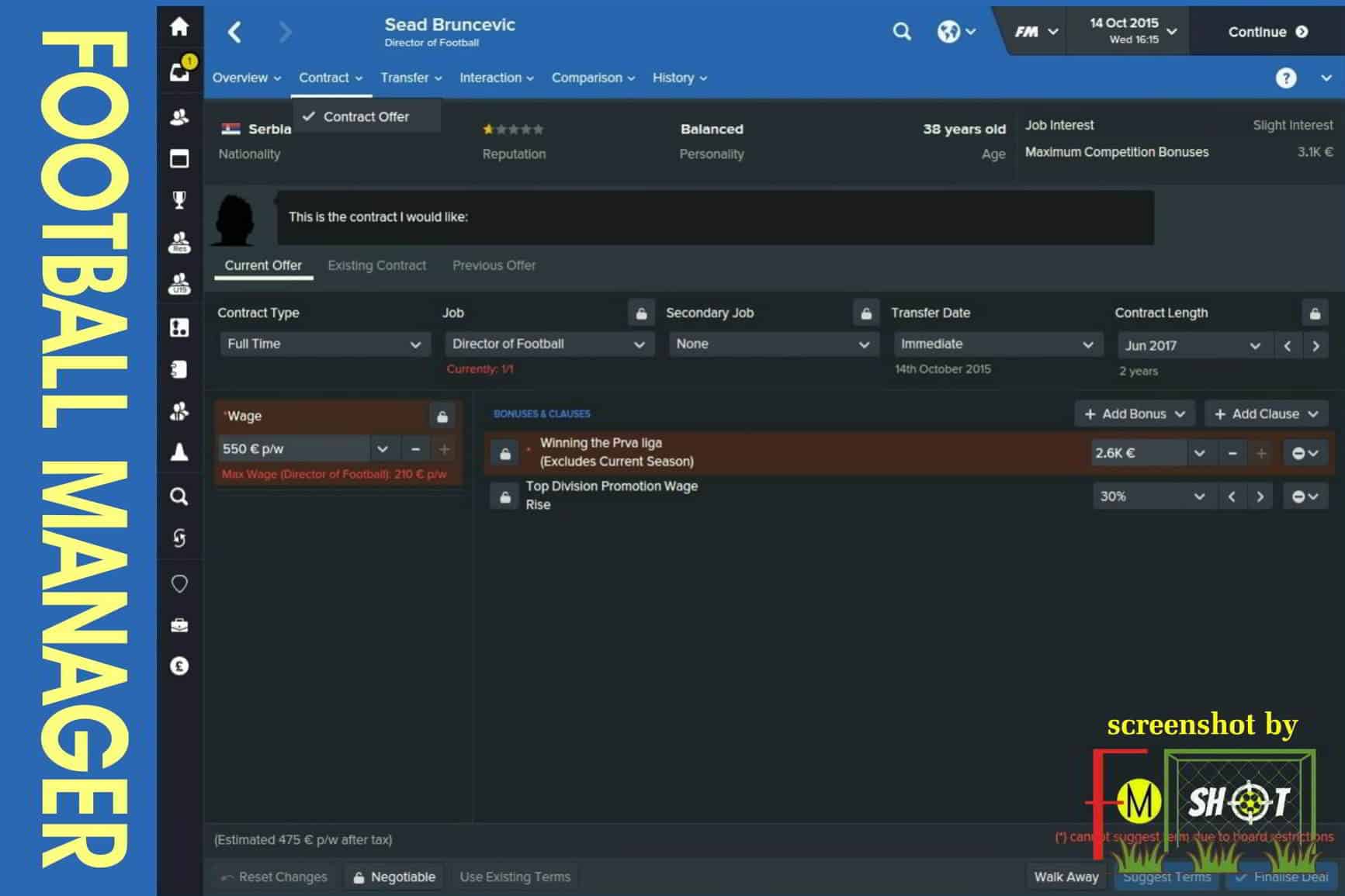Image resolution: width=1345 pixels, height=896 pixels.
Task: Open the search magnifier in top bar
Action: (x=902, y=32)
